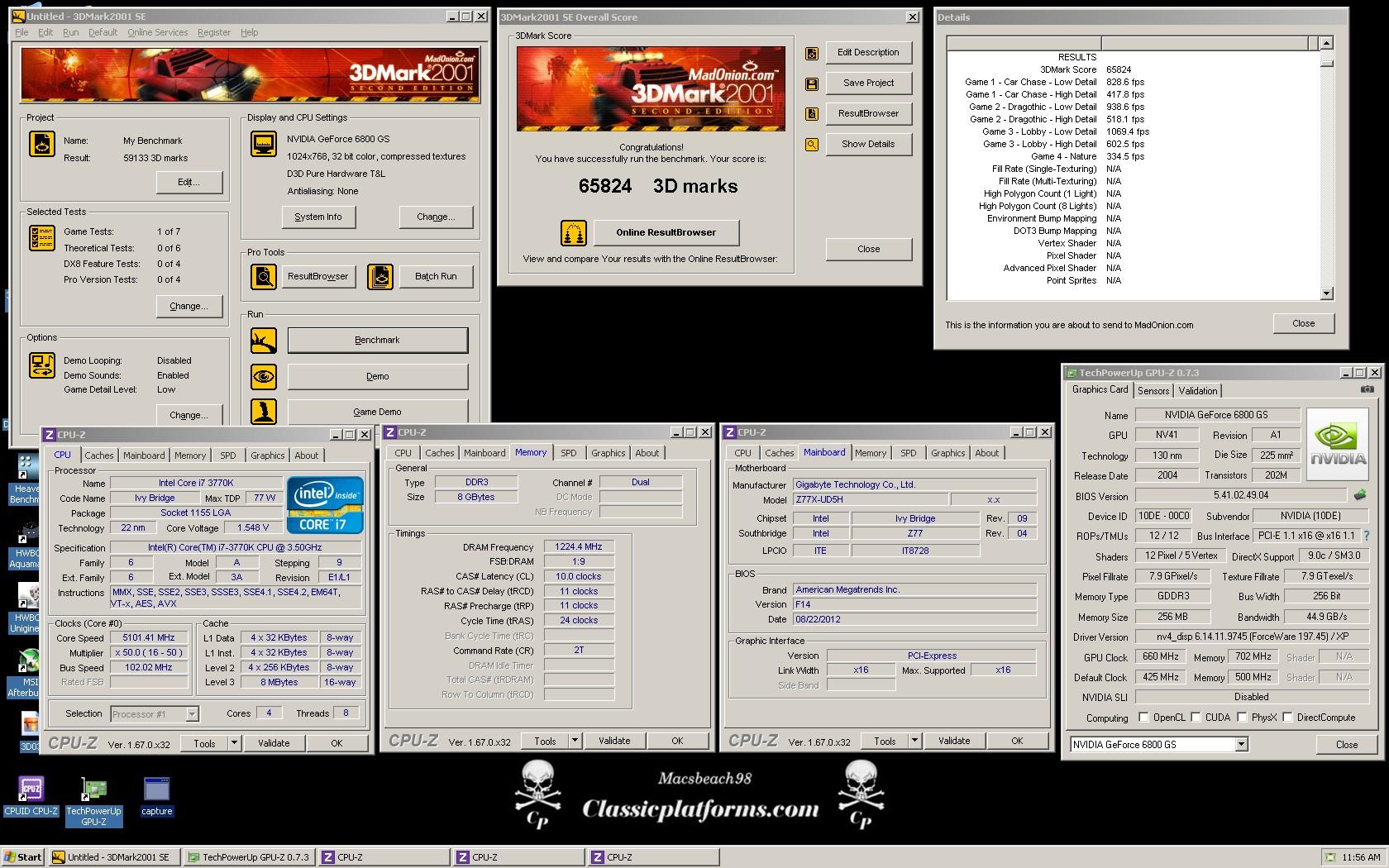Toggle the DirectCompute checkbox in GPU-Z
The image size is (1389, 868).
point(1287,718)
